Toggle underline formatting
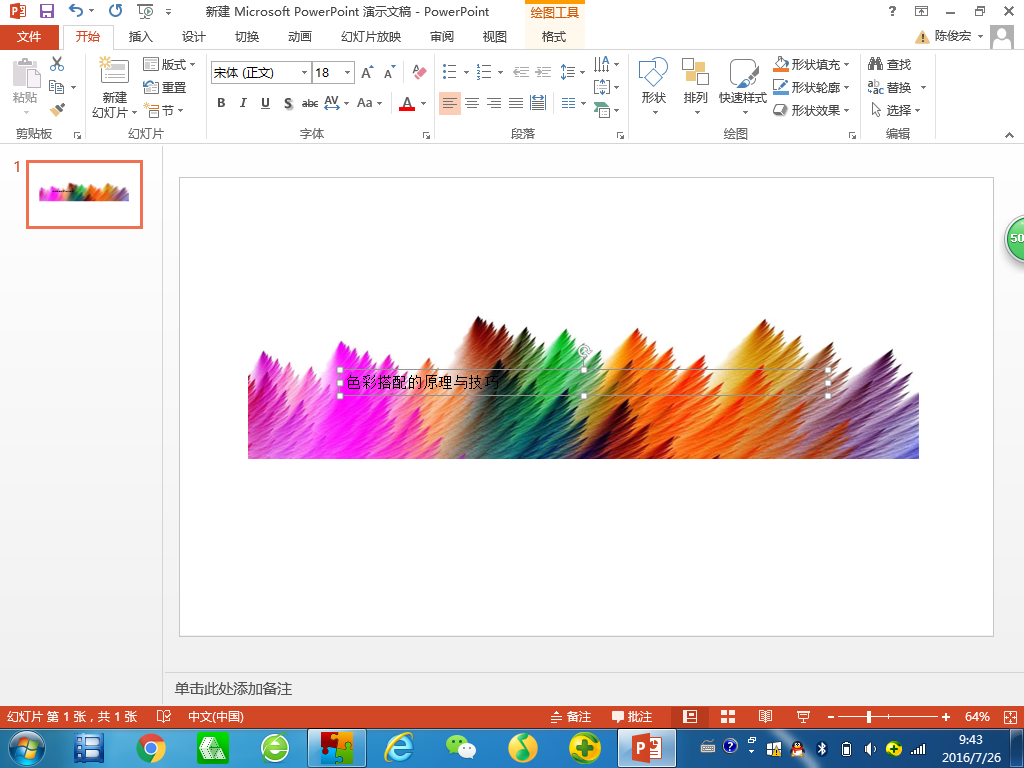Image resolution: width=1024 pixels, height=768 pixels. [x=265, y=103]
